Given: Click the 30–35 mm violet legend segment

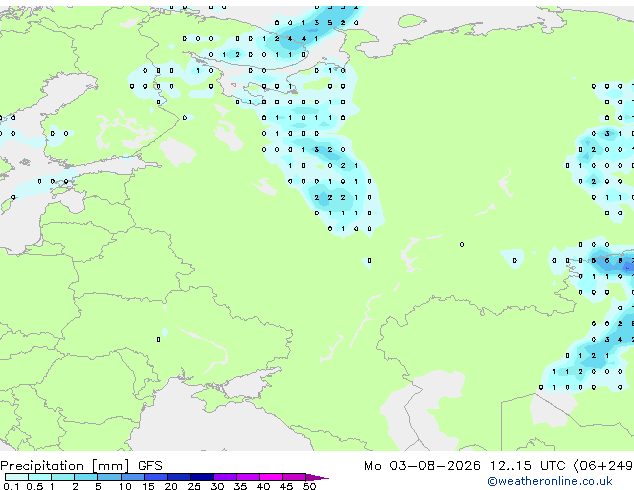Looking at the screenshot, I should [225, 477].
